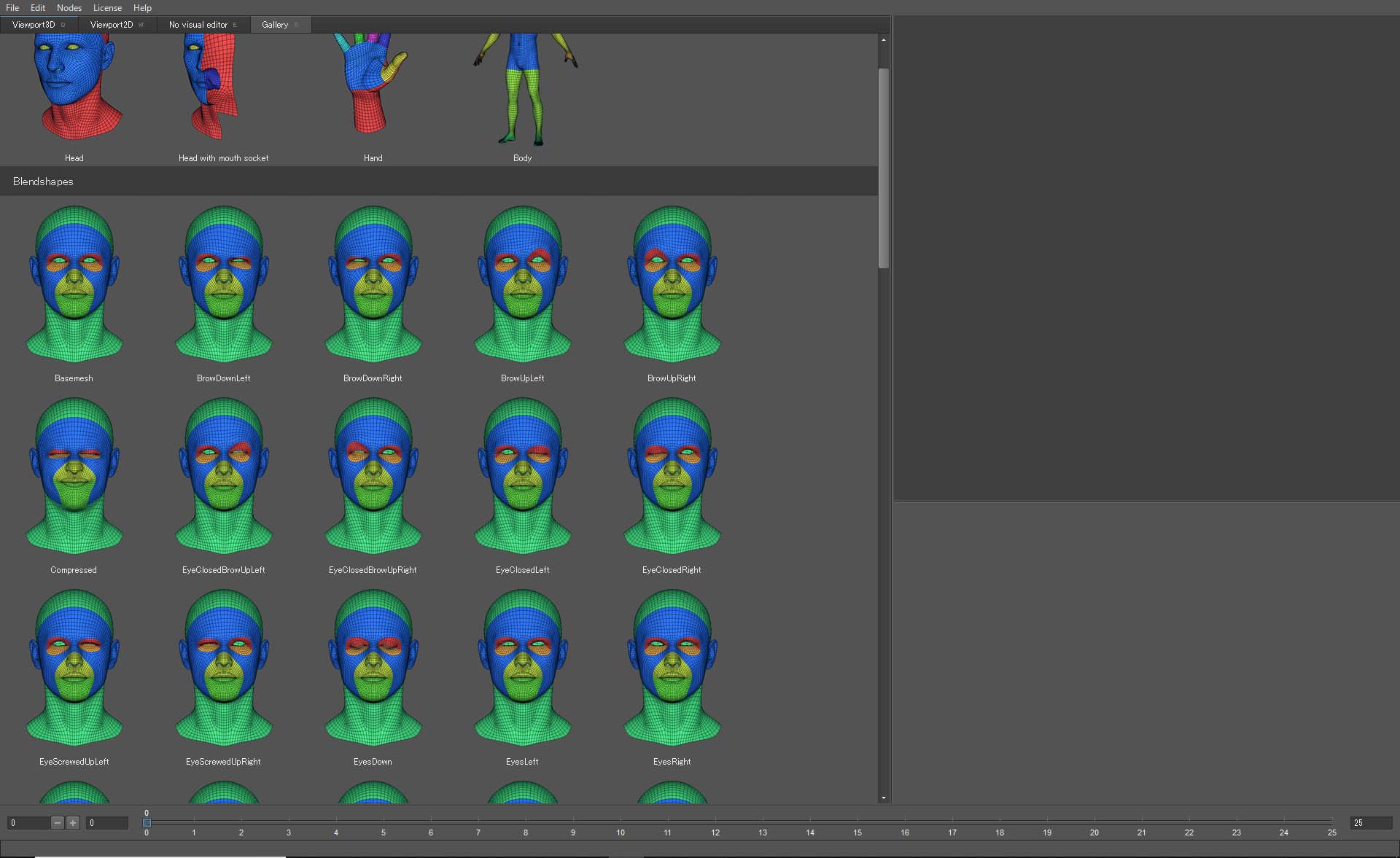The height and width of the screenshot is (858, 1400).
Task: Switch to the No visual editor tab
Action: [203, 25]
